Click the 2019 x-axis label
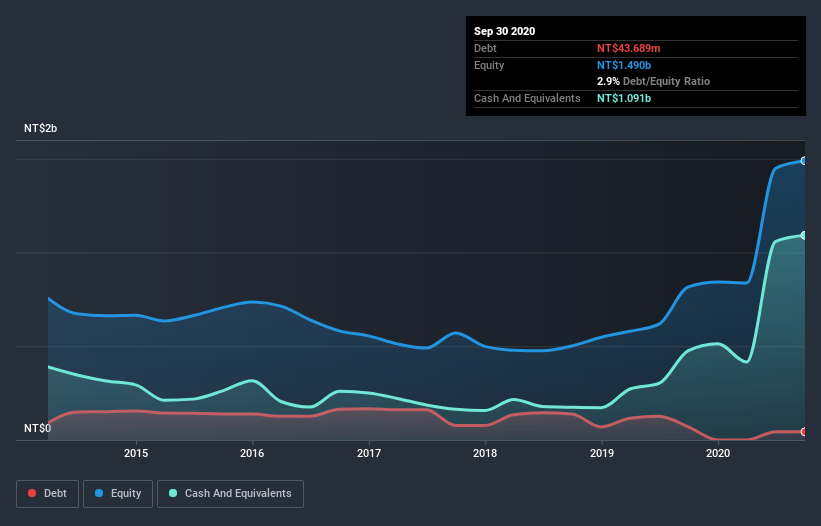The width and height of the screenshot is (821, 526). click(602, 453)
